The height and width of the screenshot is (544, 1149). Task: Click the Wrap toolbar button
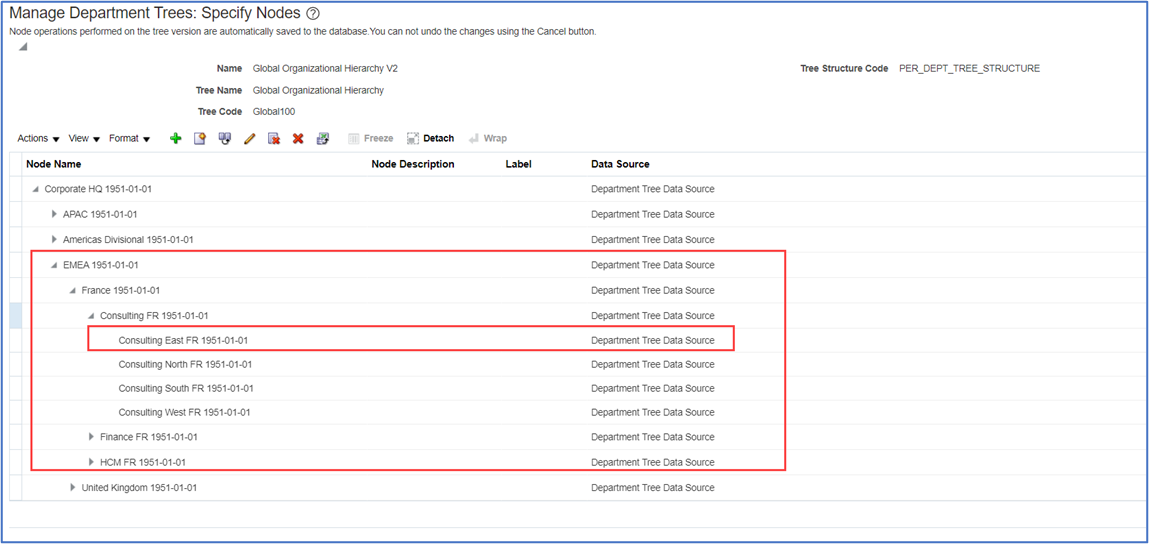click(488, 138)
